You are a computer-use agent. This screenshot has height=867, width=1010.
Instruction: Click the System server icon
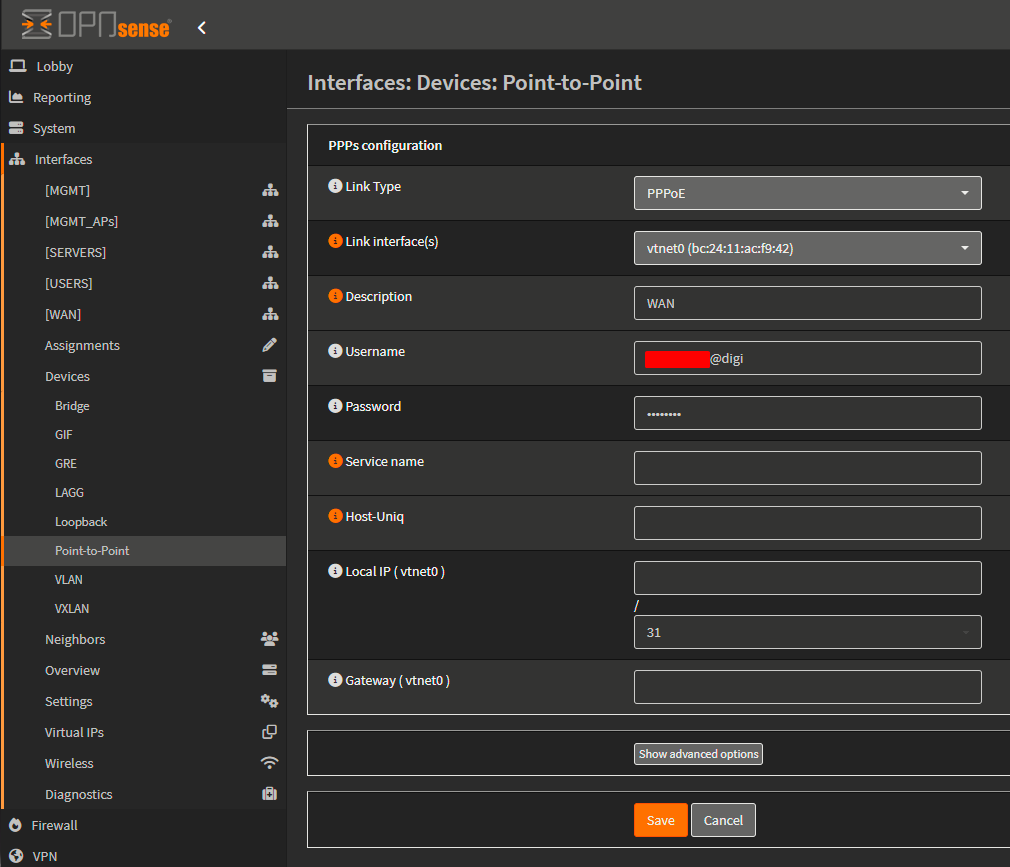[x=16, y=128]
